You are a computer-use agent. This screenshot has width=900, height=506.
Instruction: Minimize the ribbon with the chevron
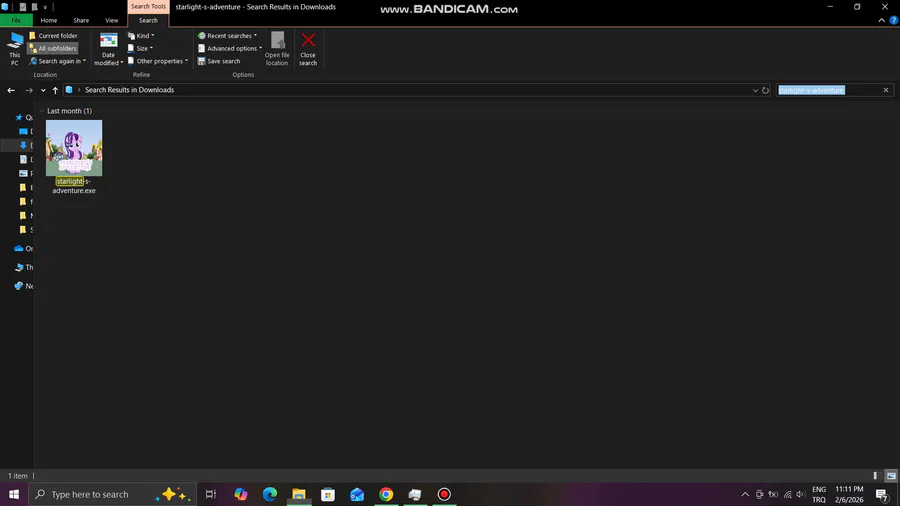[882, 20]
